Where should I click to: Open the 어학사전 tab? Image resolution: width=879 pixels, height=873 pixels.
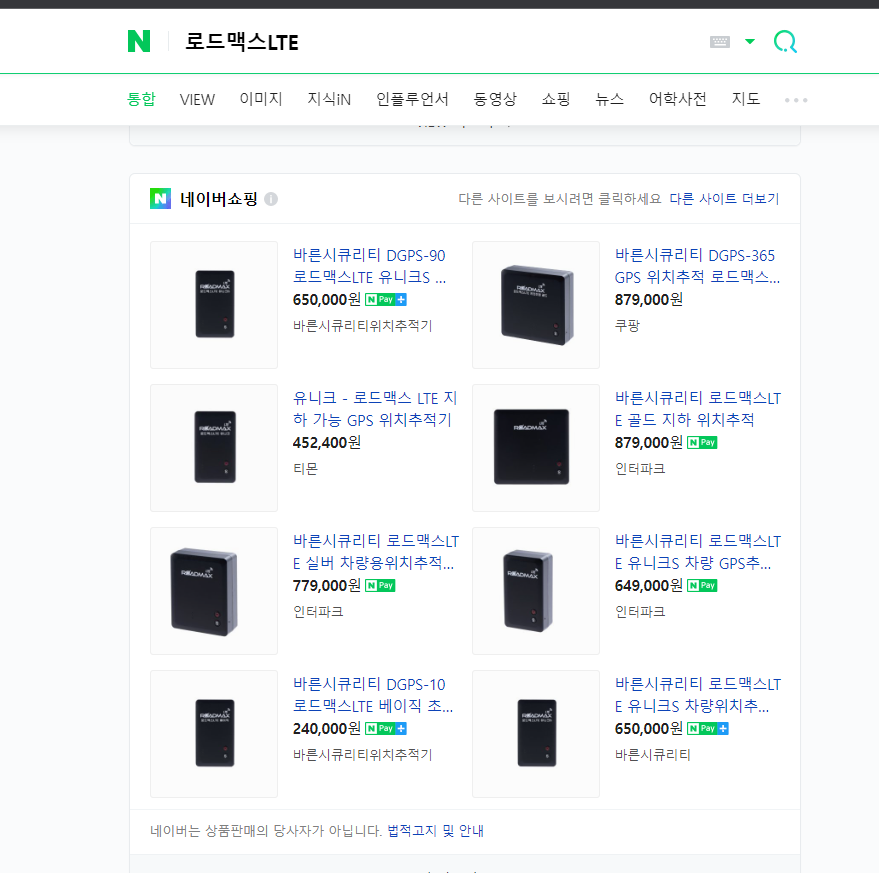tap(677, 99)
